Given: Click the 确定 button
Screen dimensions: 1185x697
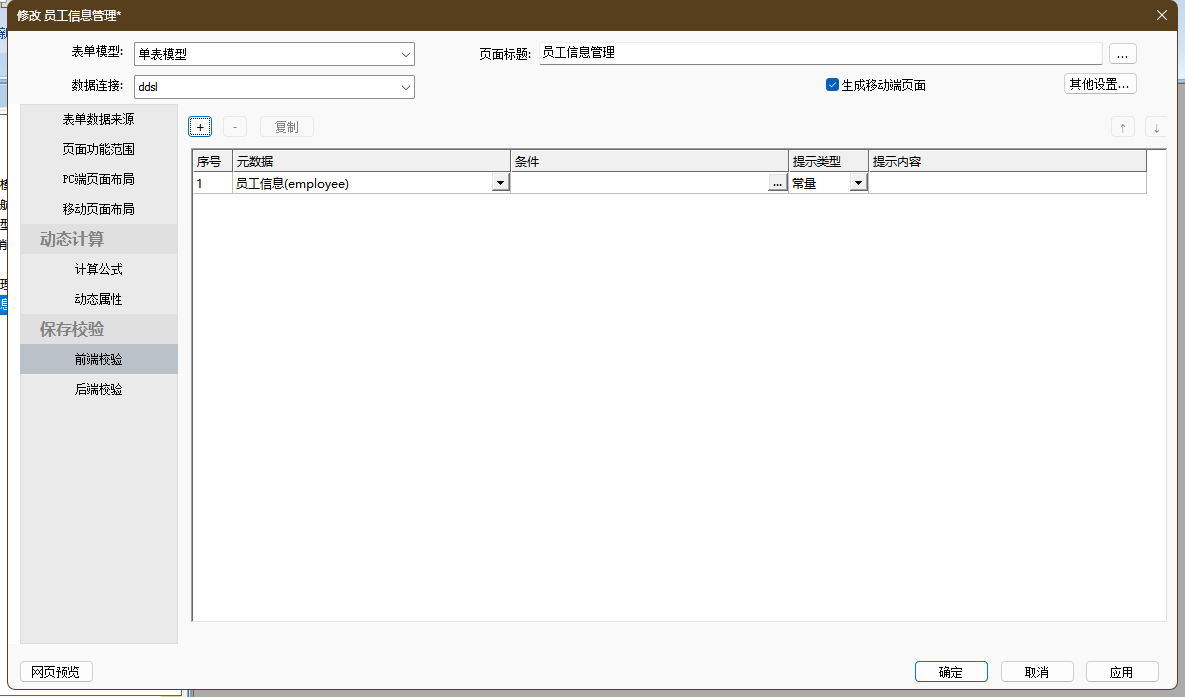Looking at the screenshot, I should 950,672.
